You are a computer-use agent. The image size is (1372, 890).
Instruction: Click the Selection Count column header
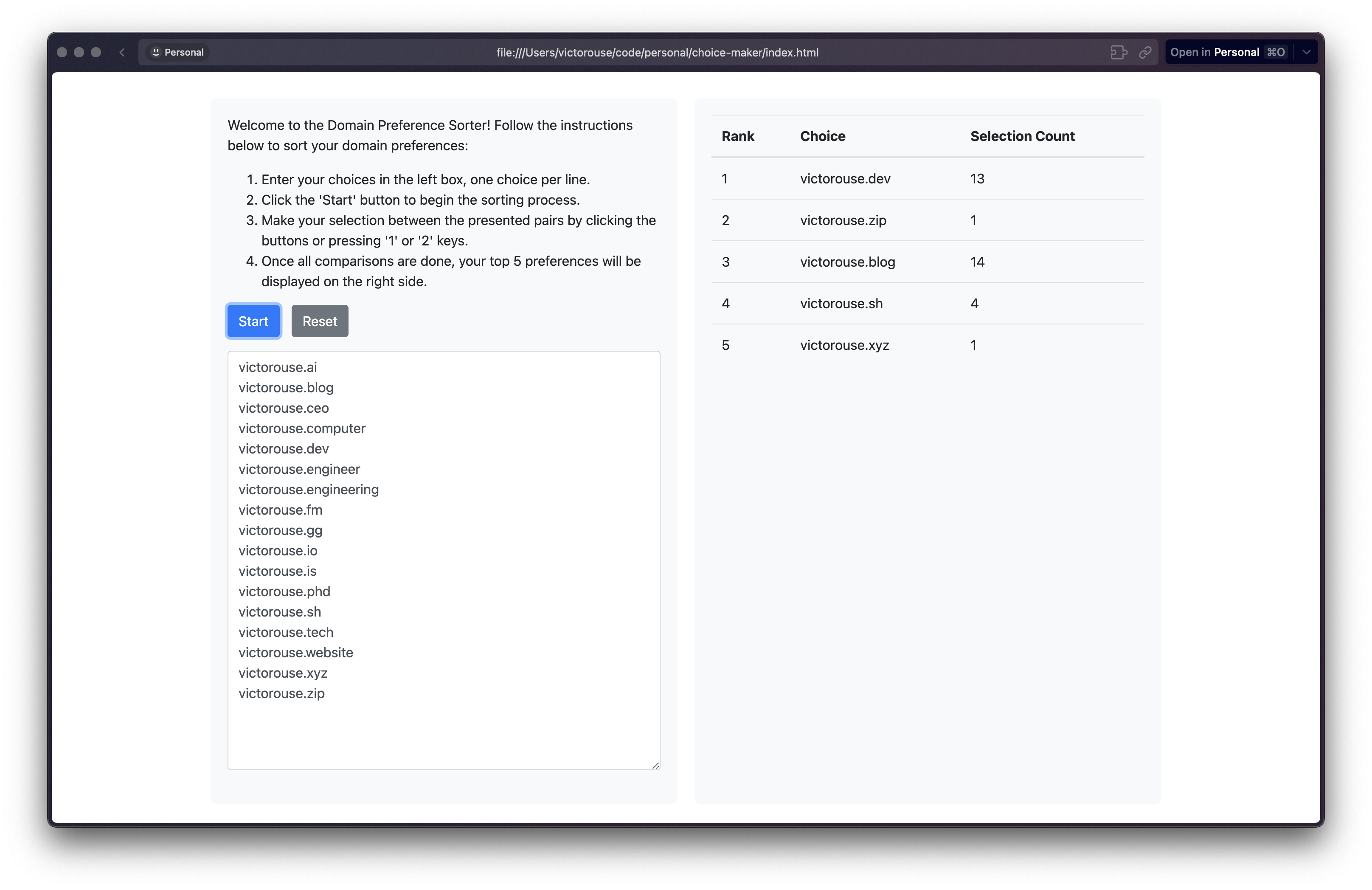click(1022, 136)
